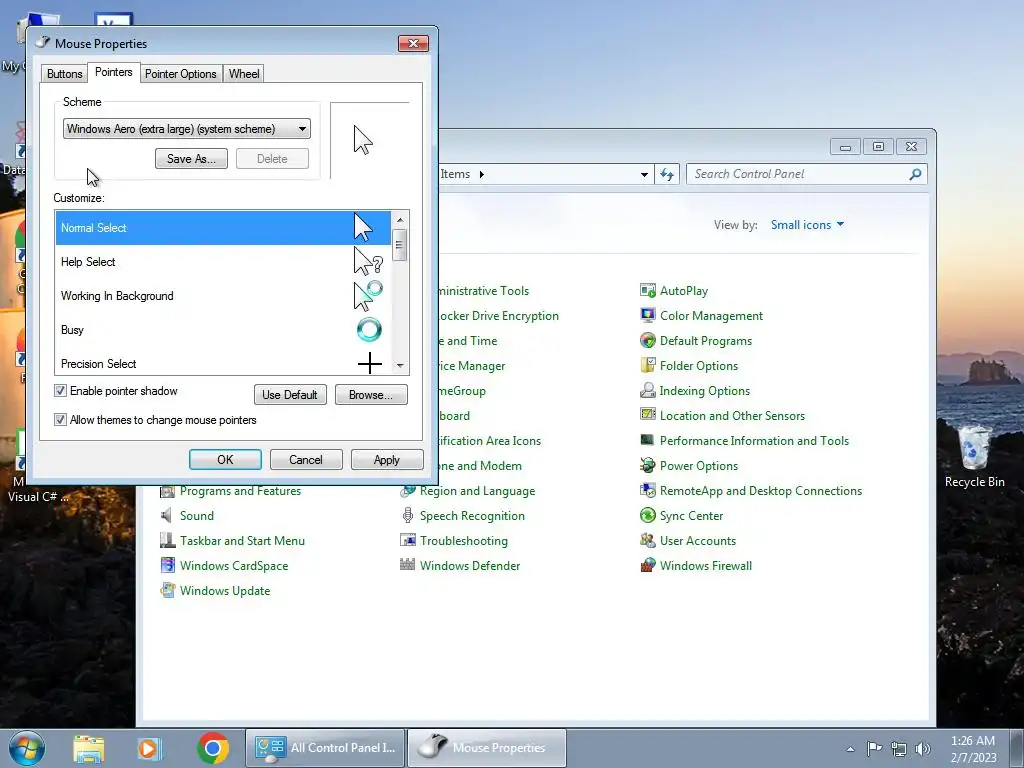The width and height of the screenshot is (1024, 768).
Task: Click the Windows Update icon
Action: click(x=167, y=590)
